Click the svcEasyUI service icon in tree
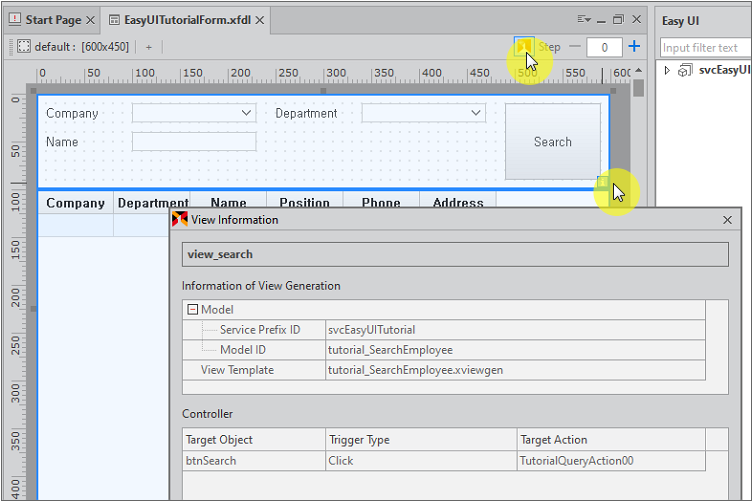This screenshot has width=752, height=501. 685,70
